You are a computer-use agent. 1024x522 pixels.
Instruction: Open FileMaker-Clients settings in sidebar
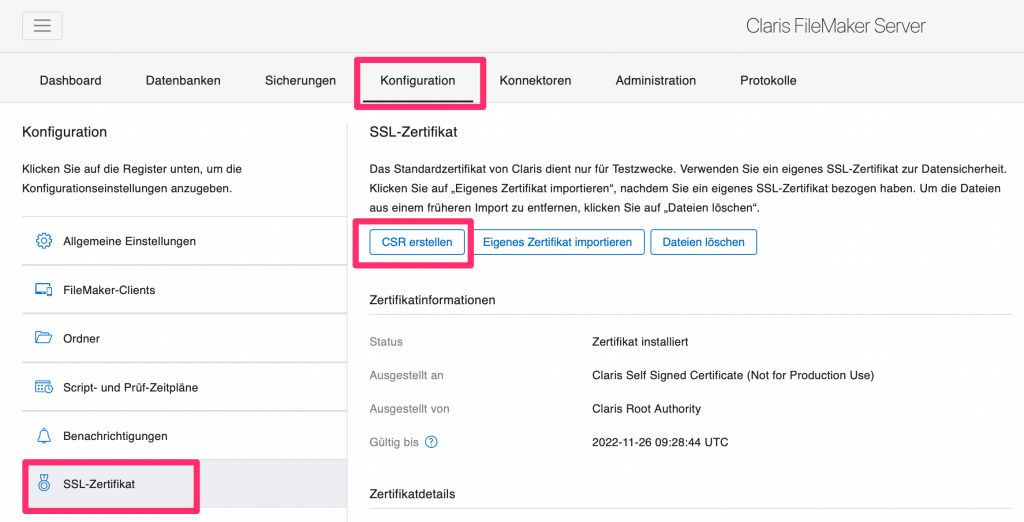click(x=184, y=289)
